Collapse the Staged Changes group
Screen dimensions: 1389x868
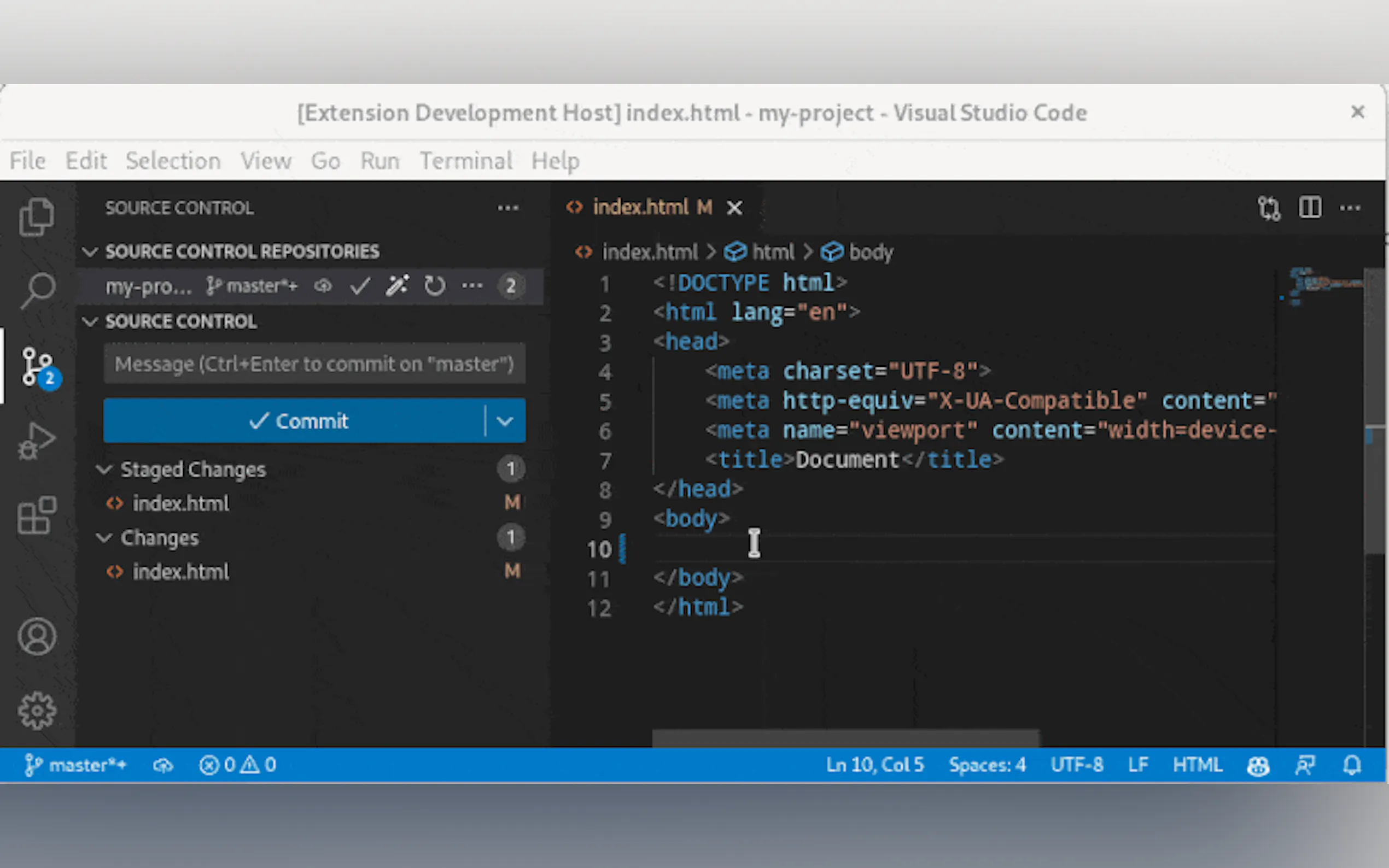[104, 470]
